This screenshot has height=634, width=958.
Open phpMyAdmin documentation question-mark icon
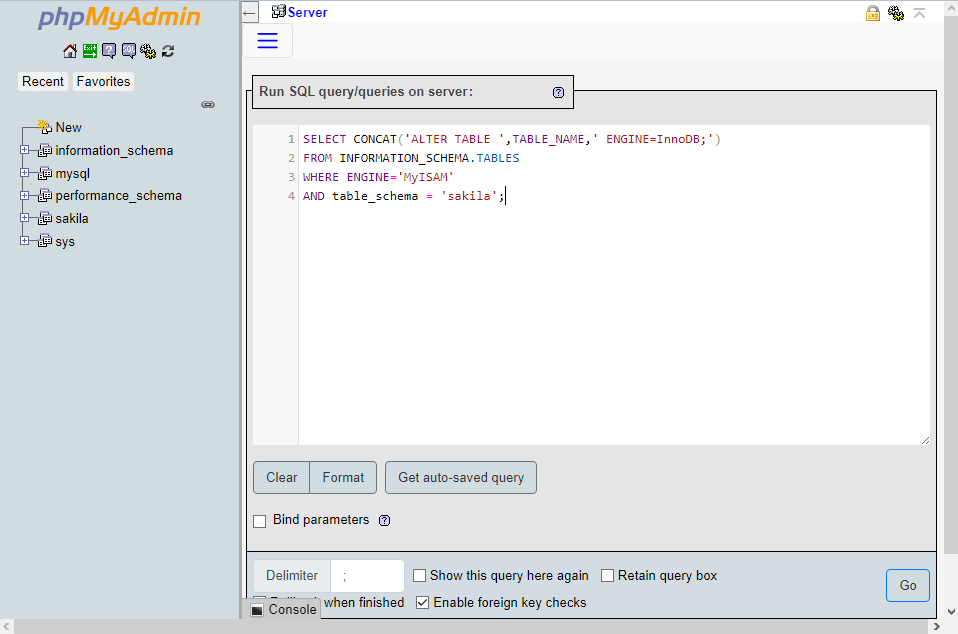[109, 51]
